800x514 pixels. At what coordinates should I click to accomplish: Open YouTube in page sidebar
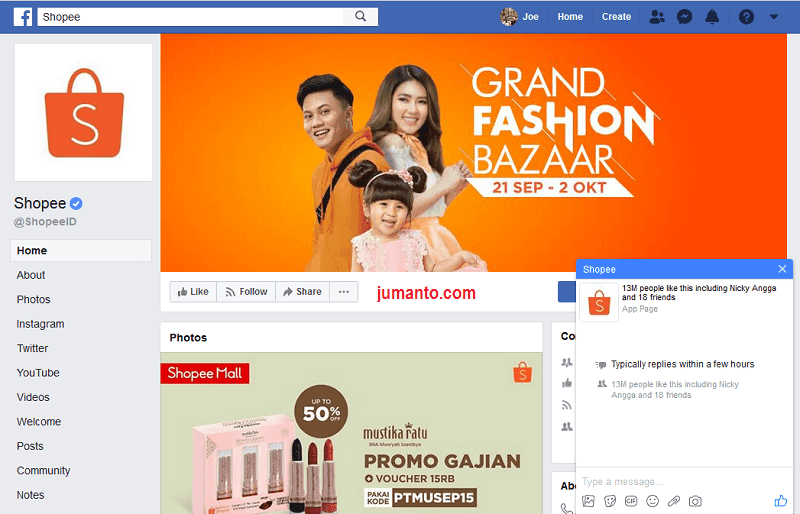point(38,373)
